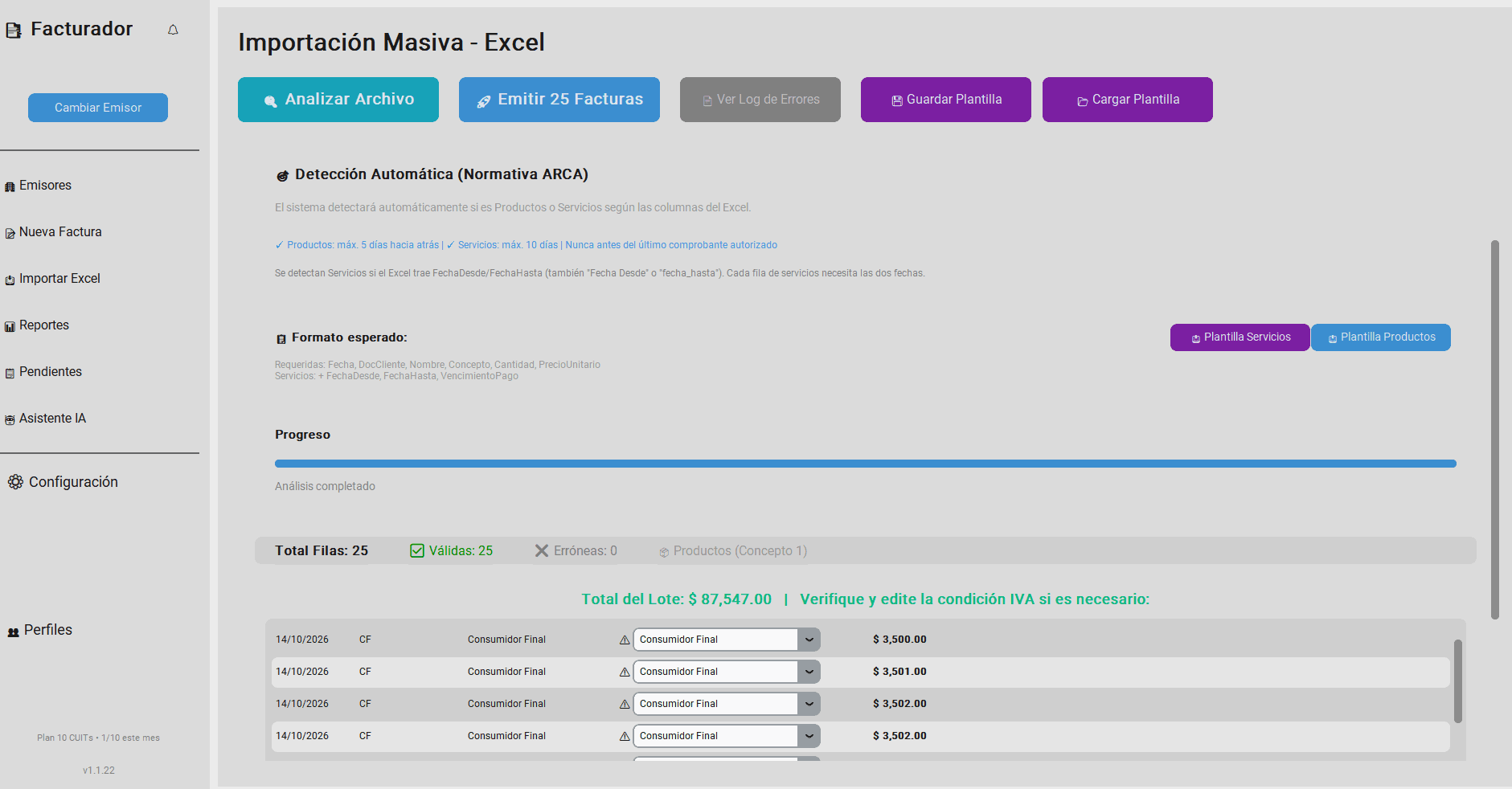Click the blue Progreso progress bar
This screenshot has width=1512, height=789.
(866, 464)
